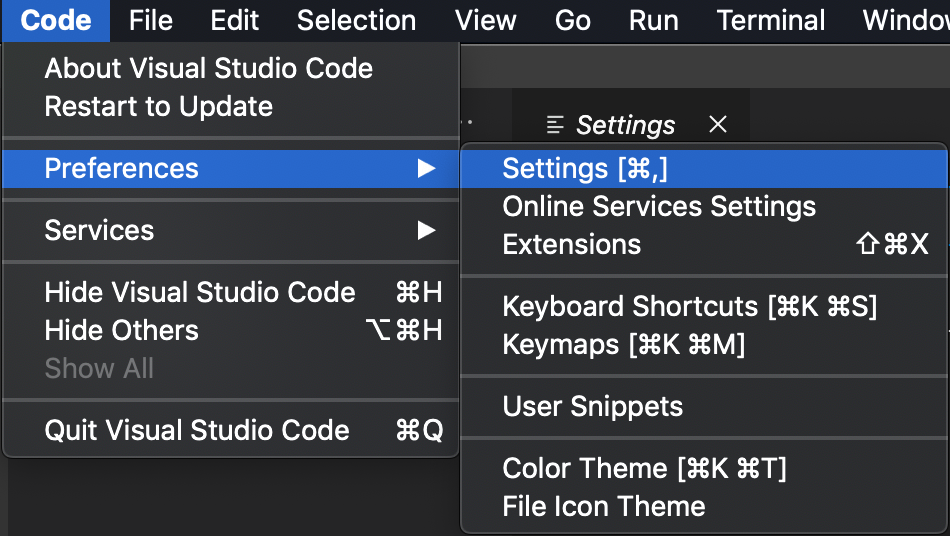The image size is (950, 536).
Task: Open the File menu
Action: (x=151, y=21)
